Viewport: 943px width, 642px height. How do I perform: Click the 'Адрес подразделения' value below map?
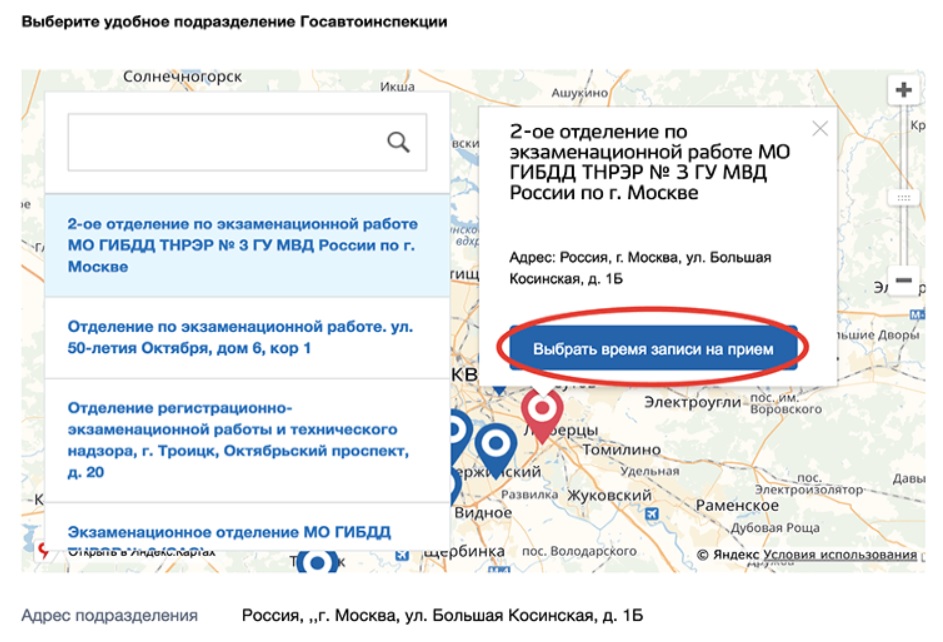coord(442,616)
